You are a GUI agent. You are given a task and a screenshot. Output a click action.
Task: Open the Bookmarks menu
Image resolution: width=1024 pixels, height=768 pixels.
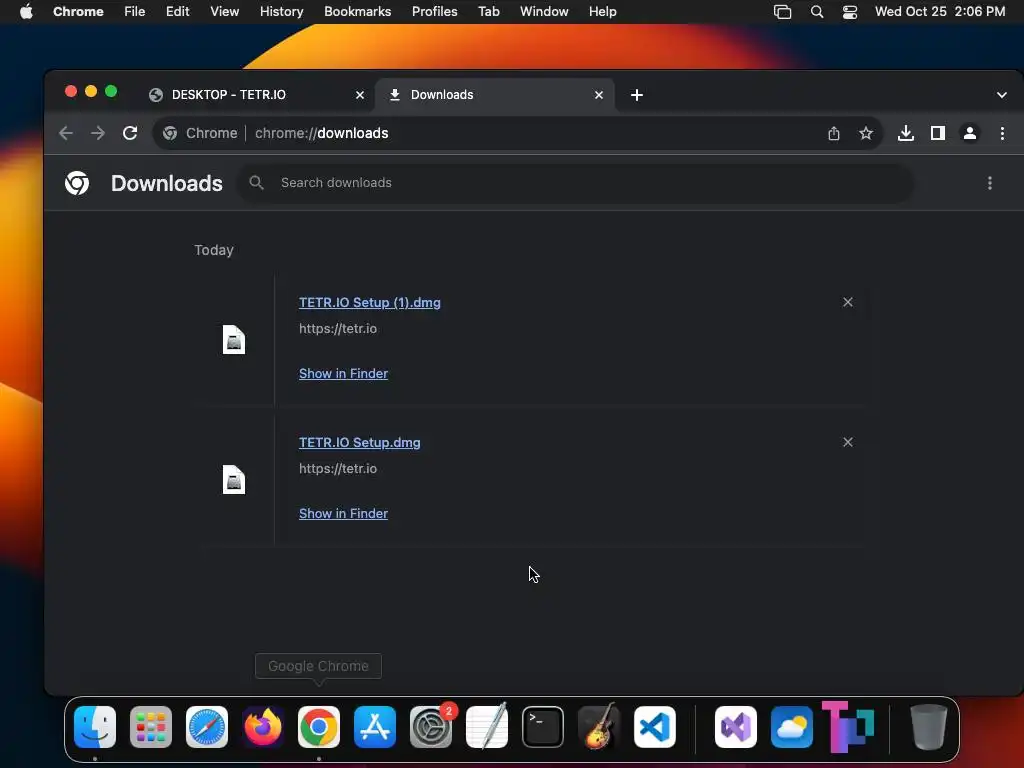pyautogui.click(x=358, y=12)
